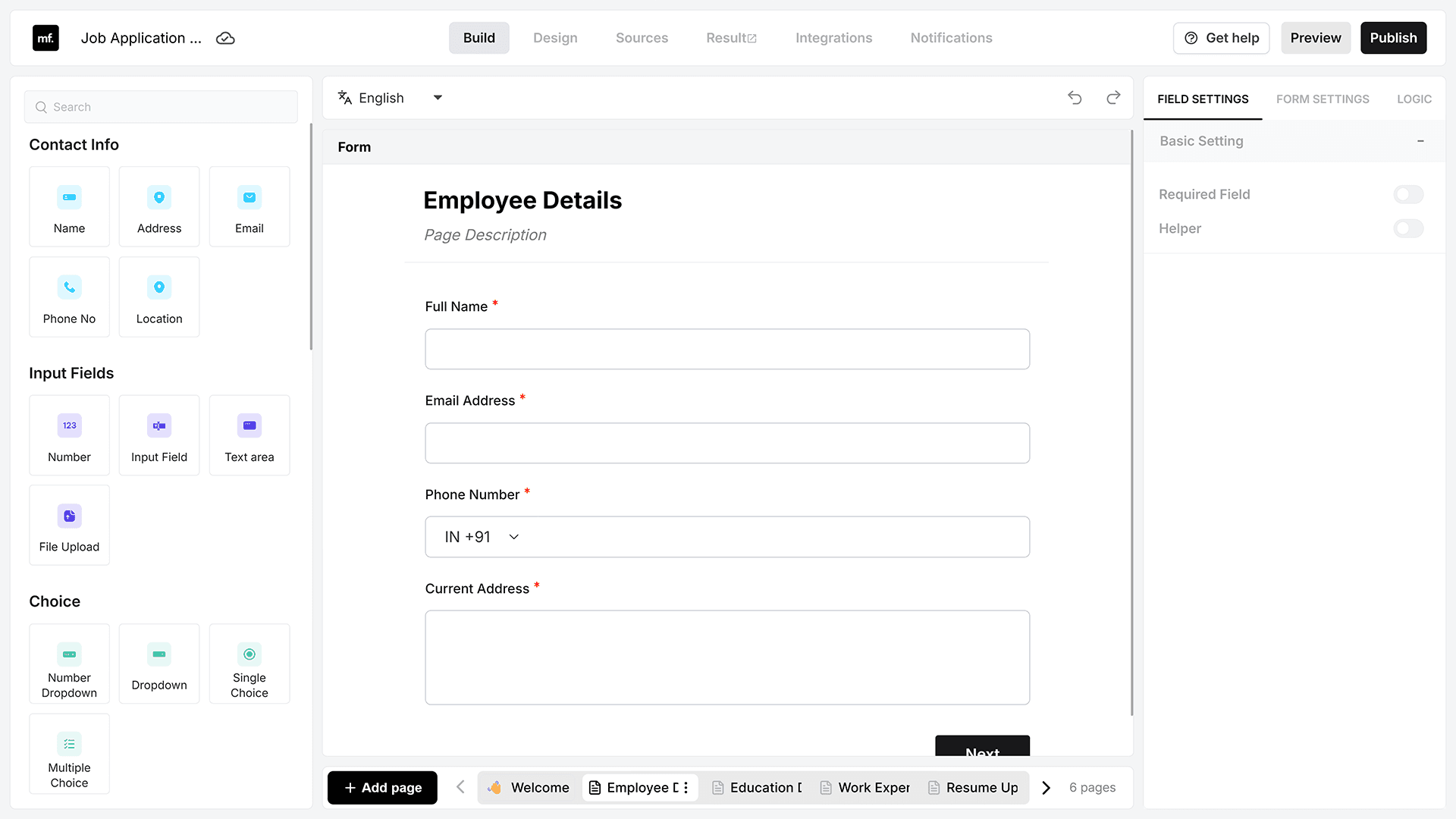Viewport: 1456px width, 819px height.
Task: Add a Name field element
Action: tap(69, 206)
